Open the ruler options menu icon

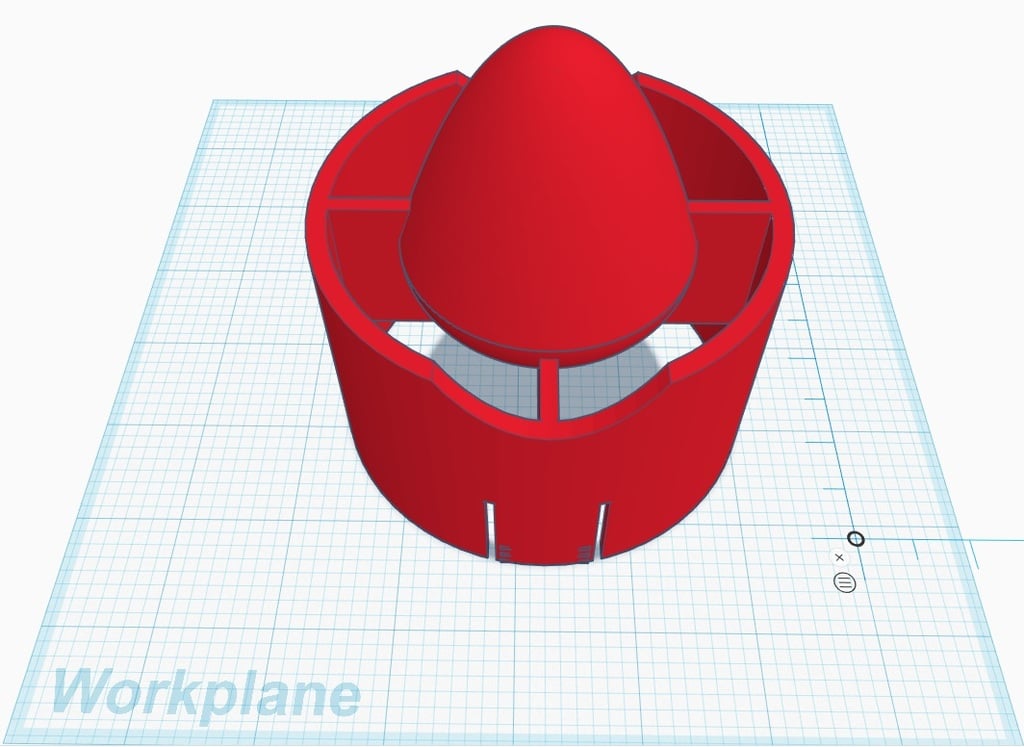coord(845,582)
